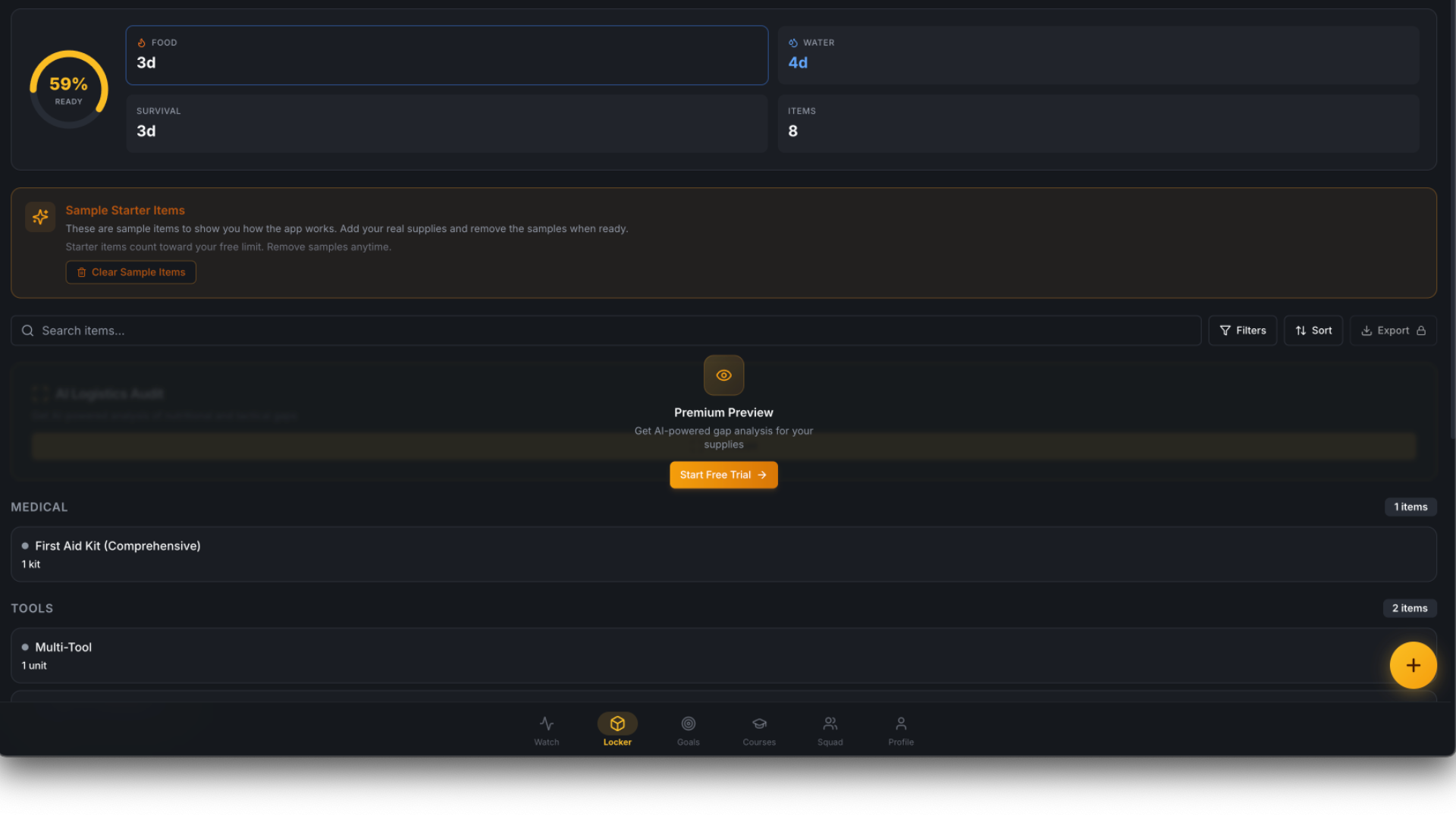Select the Locker box icon
Screen dimensions: 1456x819
tap(617, 723)
